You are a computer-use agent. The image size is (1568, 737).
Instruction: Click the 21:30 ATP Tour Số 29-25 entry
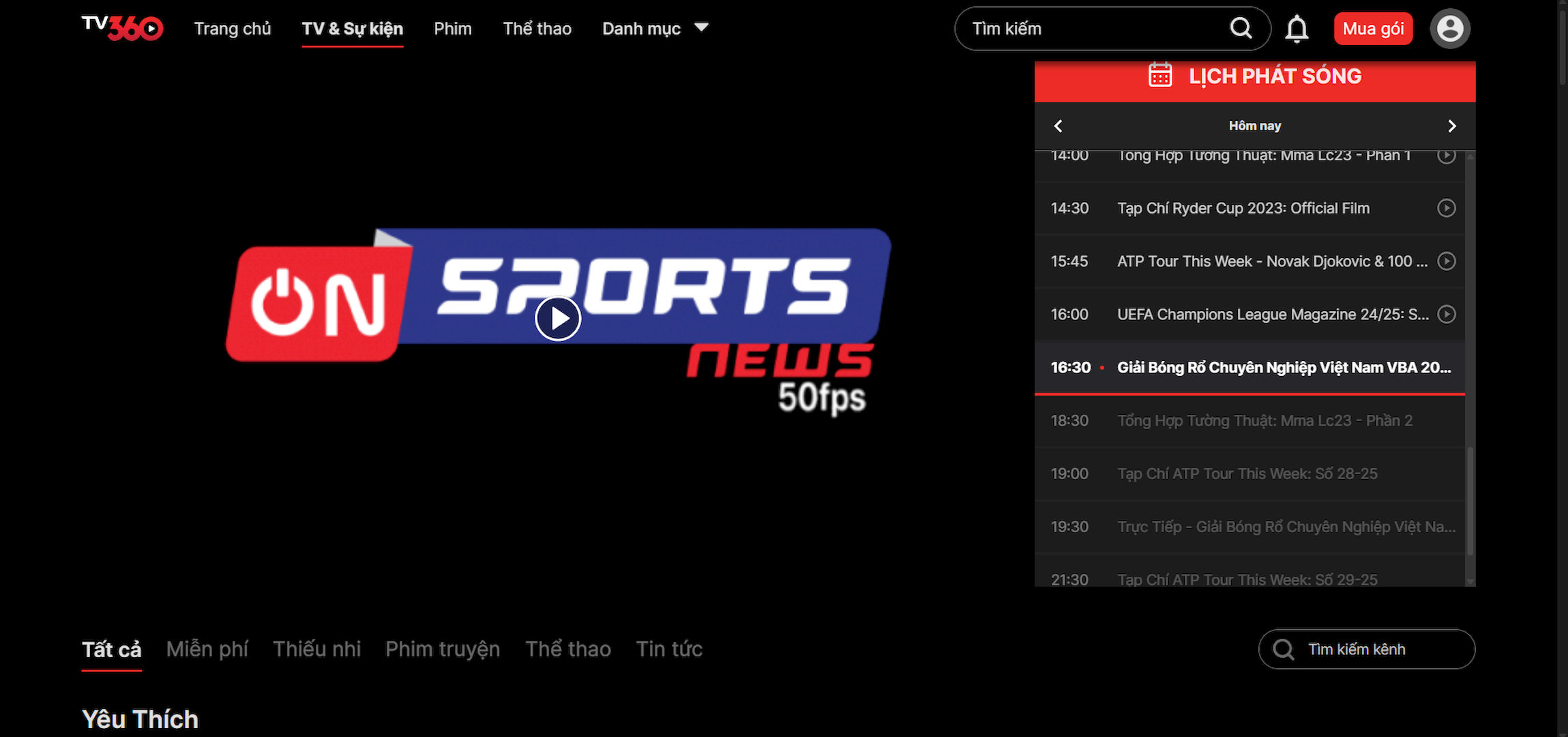point(1249,571)
